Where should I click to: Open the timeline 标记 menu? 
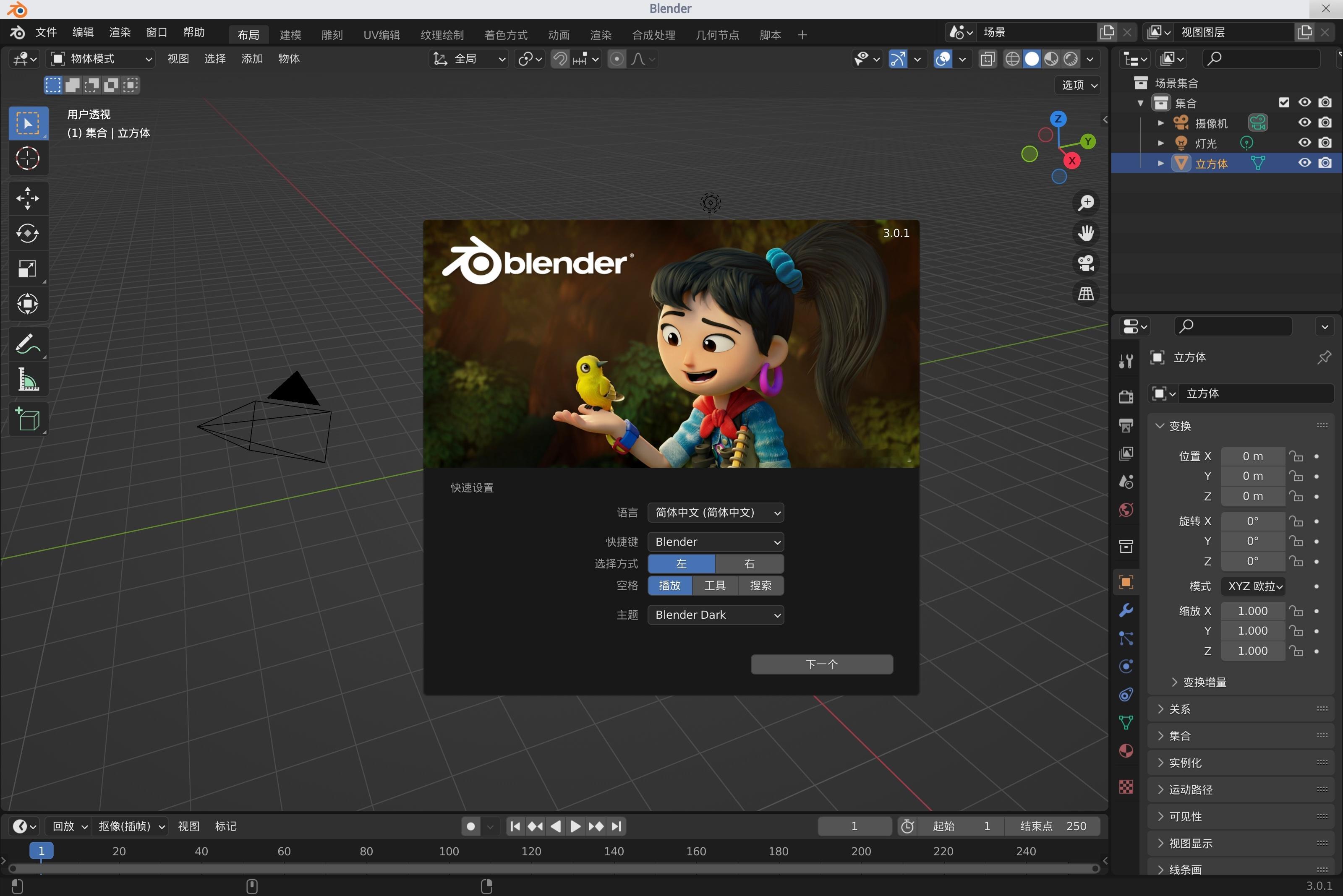(225, 826)
